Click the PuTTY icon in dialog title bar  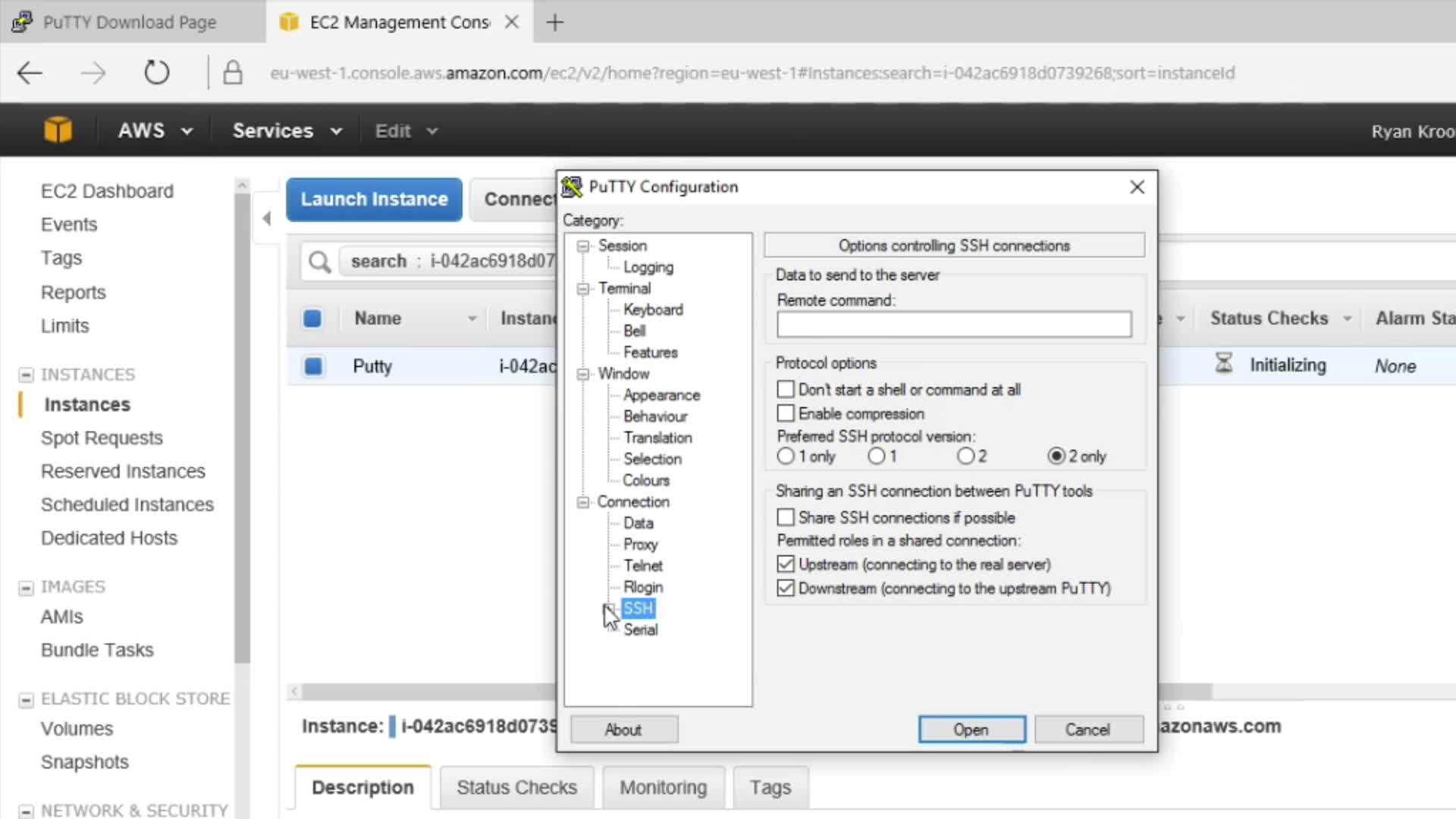pyautogui.click(x=573, y=187)
